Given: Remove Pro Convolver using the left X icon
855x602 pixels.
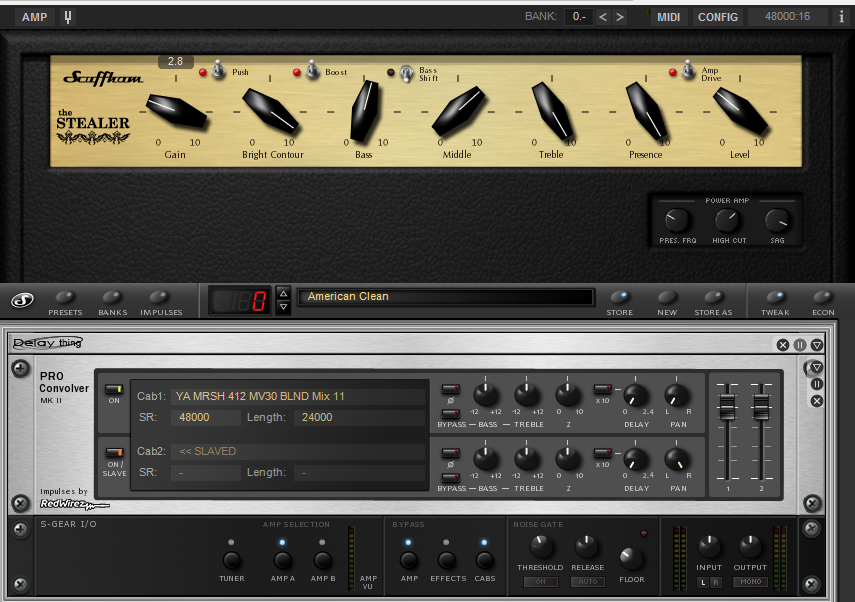Looking at the screenshot, I should [20, 503].
